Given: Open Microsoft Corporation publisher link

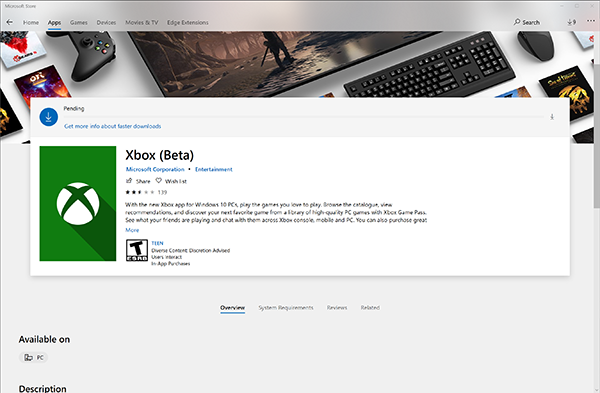Looking at the screenshot, I should (x=155, y=169).
